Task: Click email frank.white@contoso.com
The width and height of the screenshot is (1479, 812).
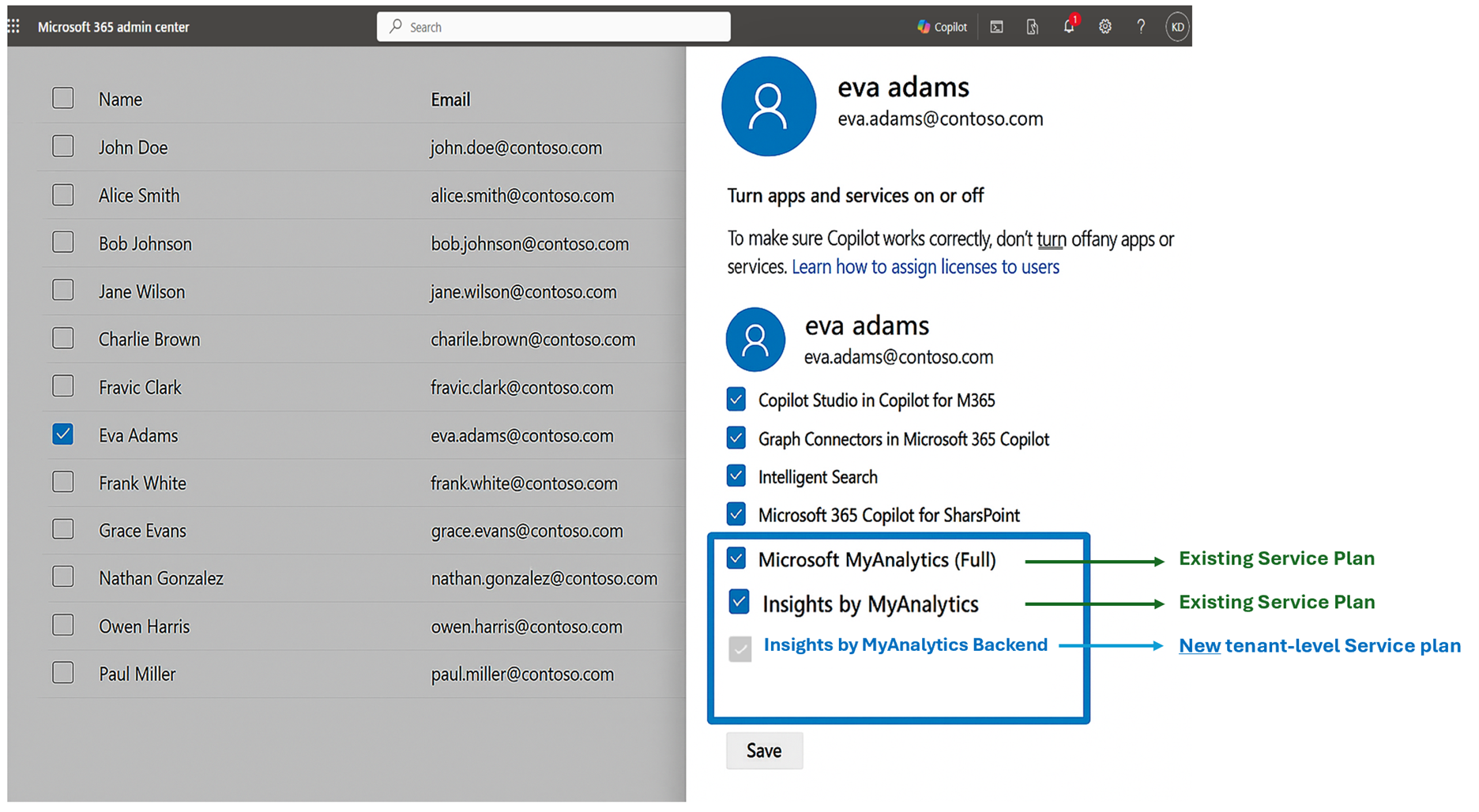Action: click(524, 483)
